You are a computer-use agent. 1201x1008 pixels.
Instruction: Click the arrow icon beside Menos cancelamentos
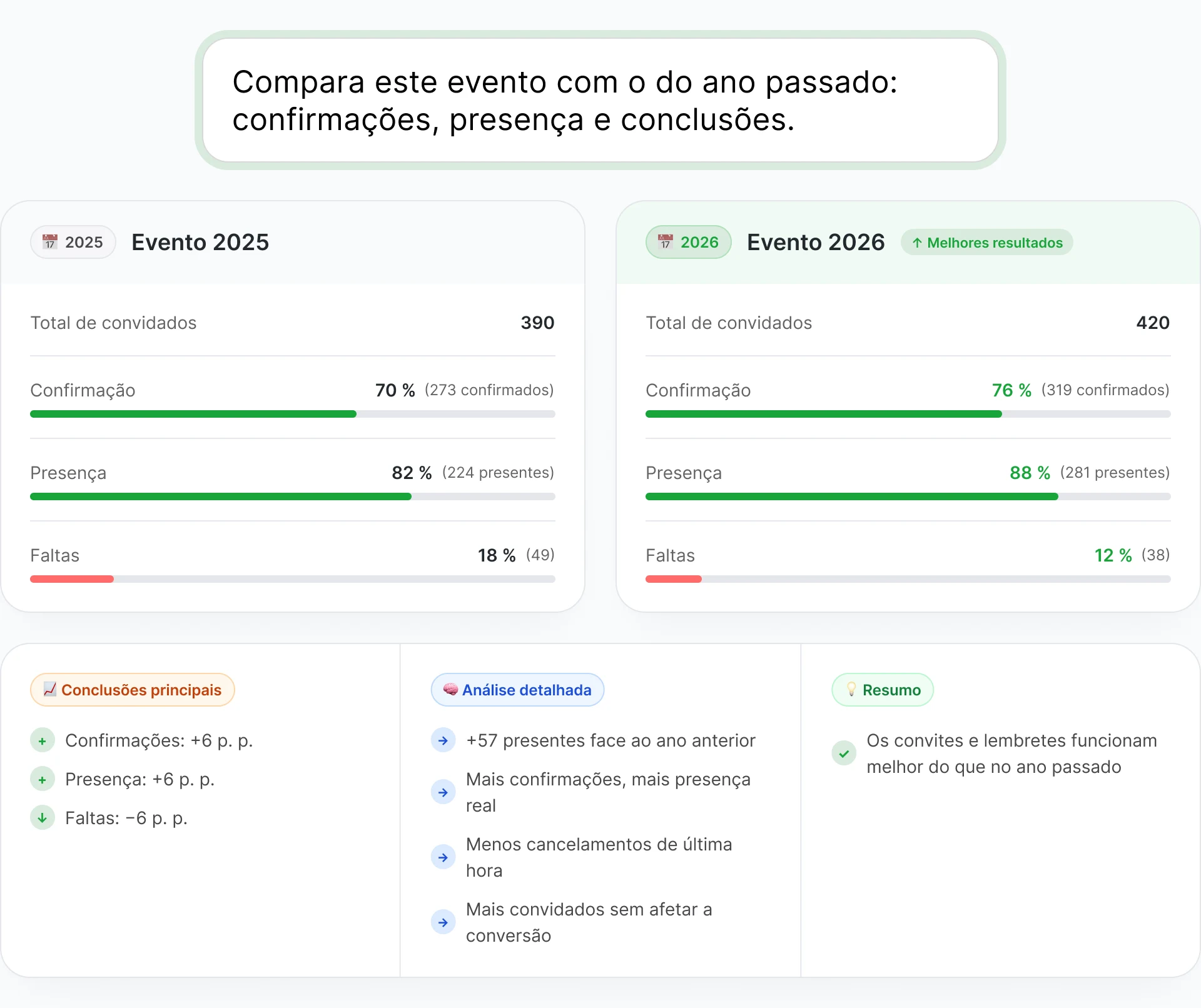click(x=443, y=857)
